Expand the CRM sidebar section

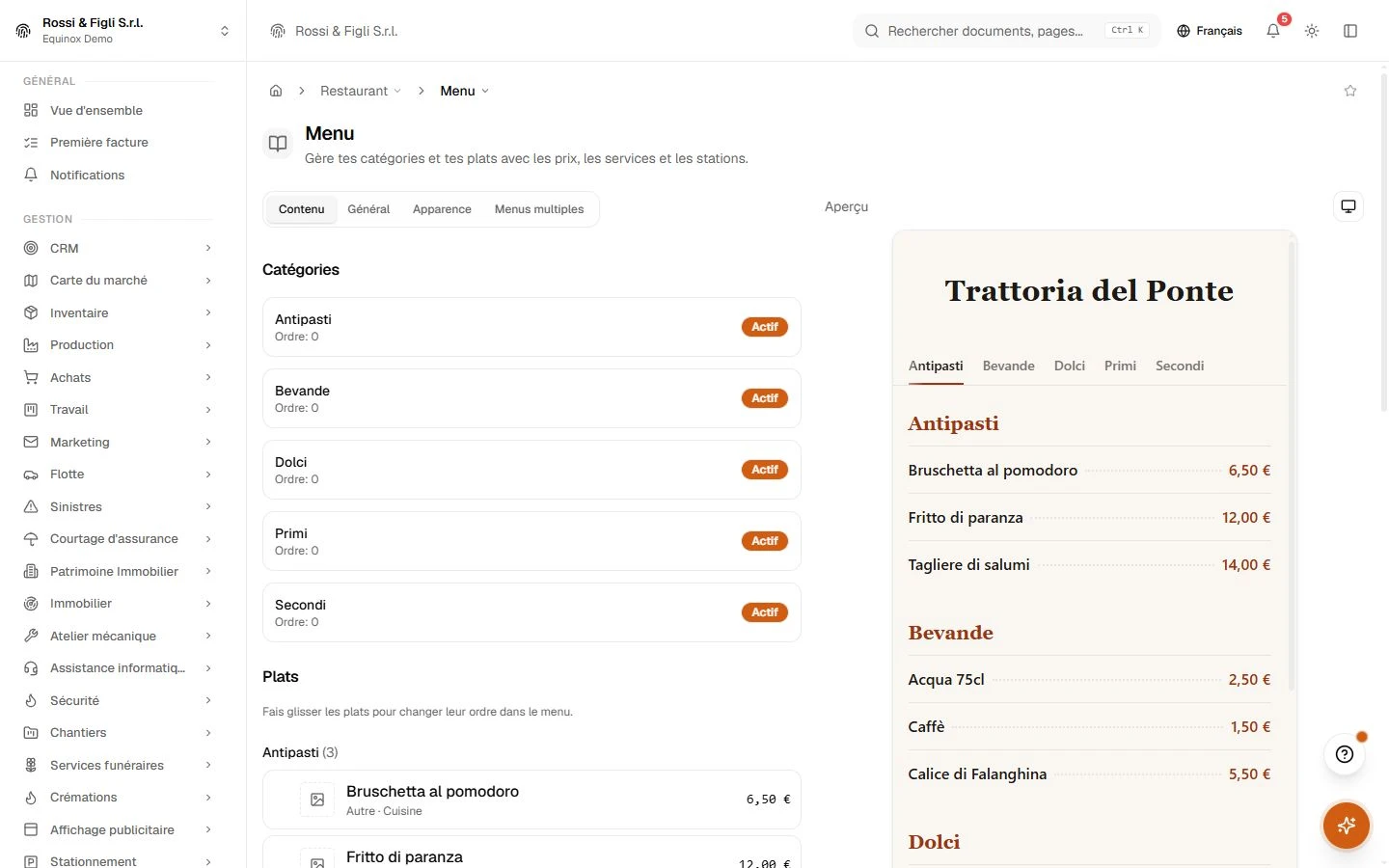[119, 248]
